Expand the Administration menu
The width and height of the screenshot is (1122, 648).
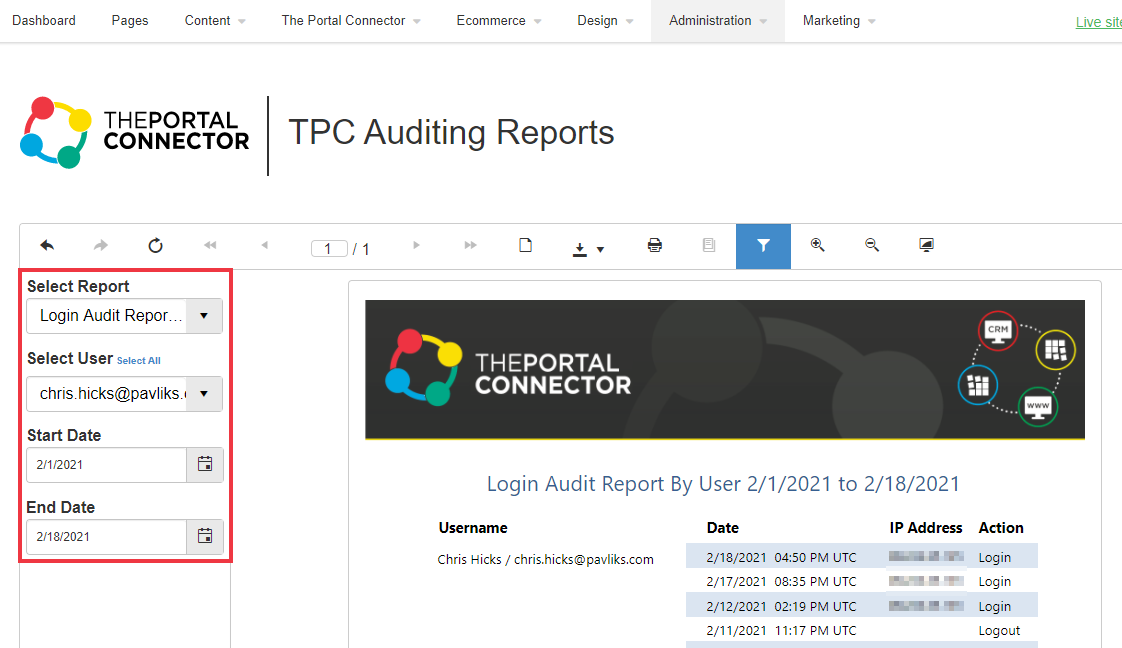[x=718, y=21]
